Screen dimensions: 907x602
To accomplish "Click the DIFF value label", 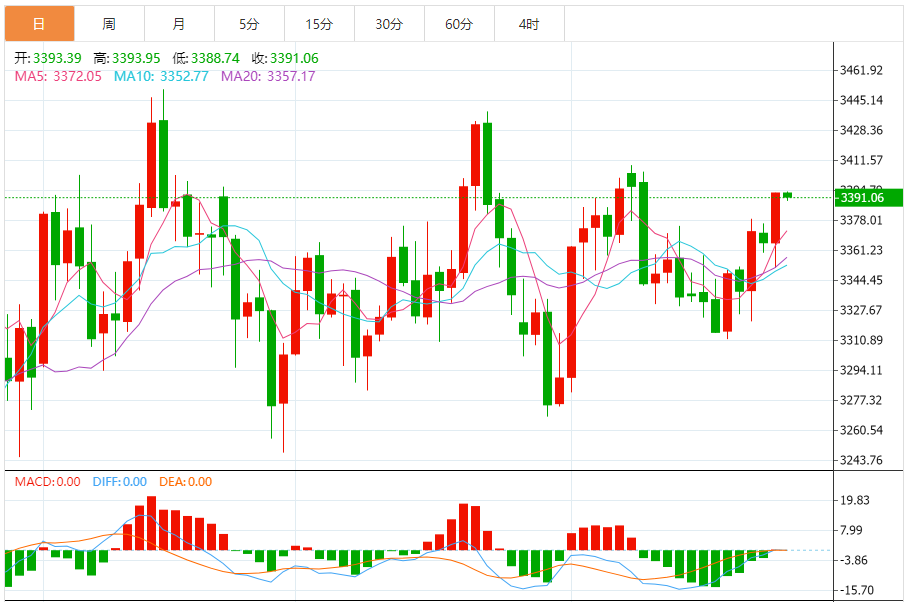I will pos(120,482).
